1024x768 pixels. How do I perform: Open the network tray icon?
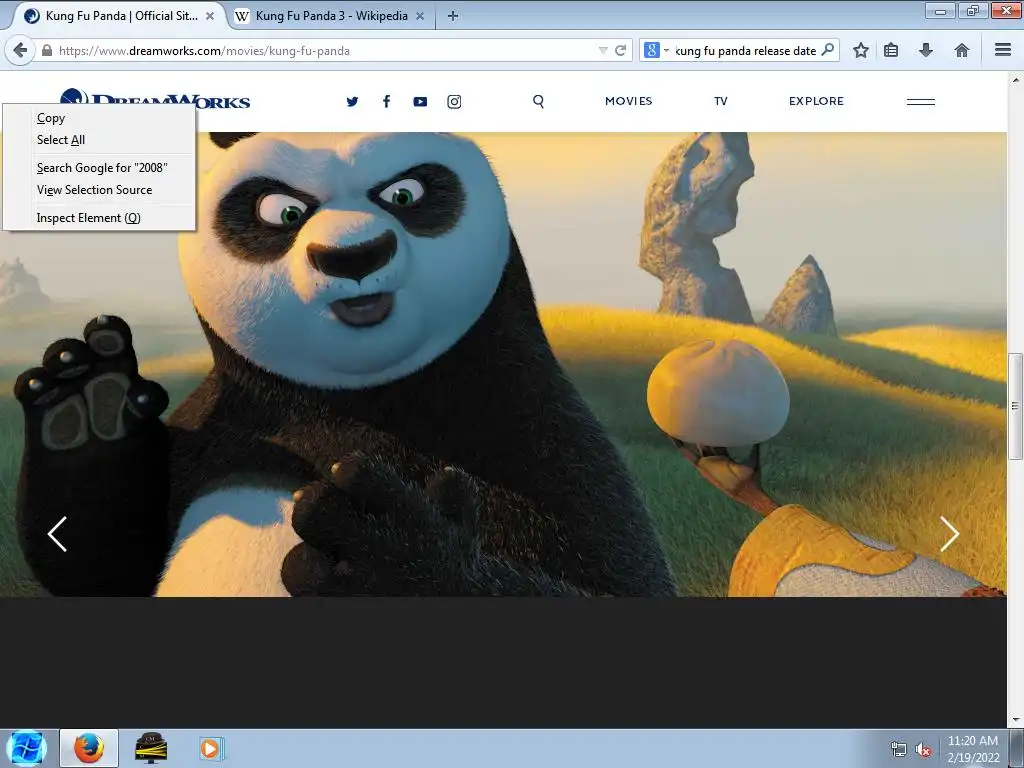(899, 749)
